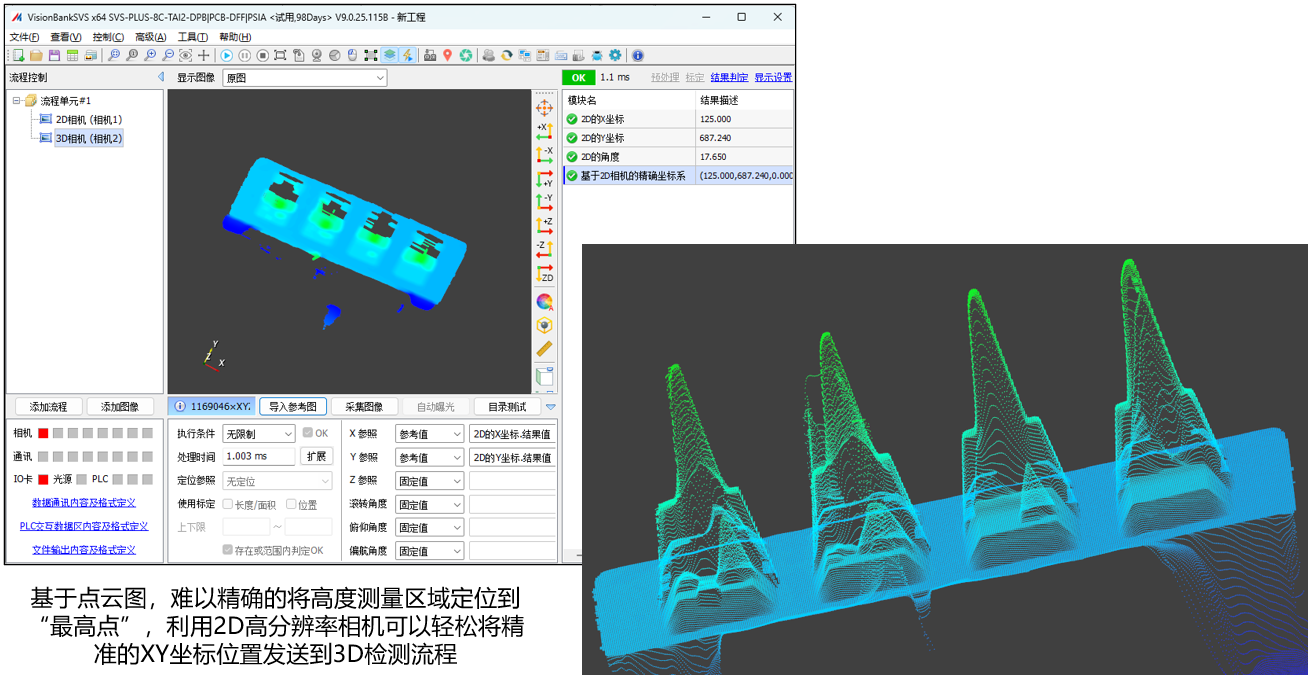Click the blue gear settings icon in toolbar

615,56
